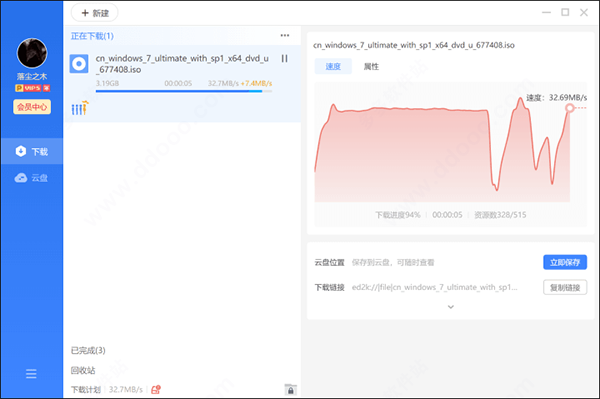Close the download manager window

pos(584,13)
